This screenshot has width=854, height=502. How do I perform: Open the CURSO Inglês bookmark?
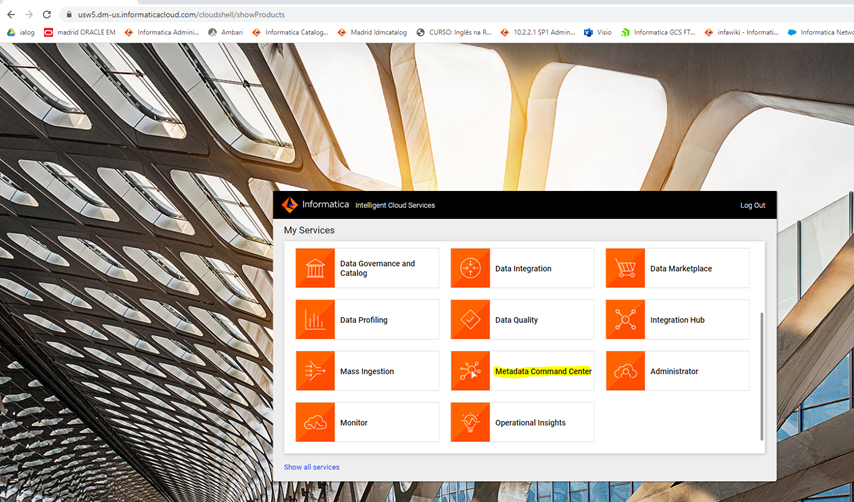[x=454, y=32]
